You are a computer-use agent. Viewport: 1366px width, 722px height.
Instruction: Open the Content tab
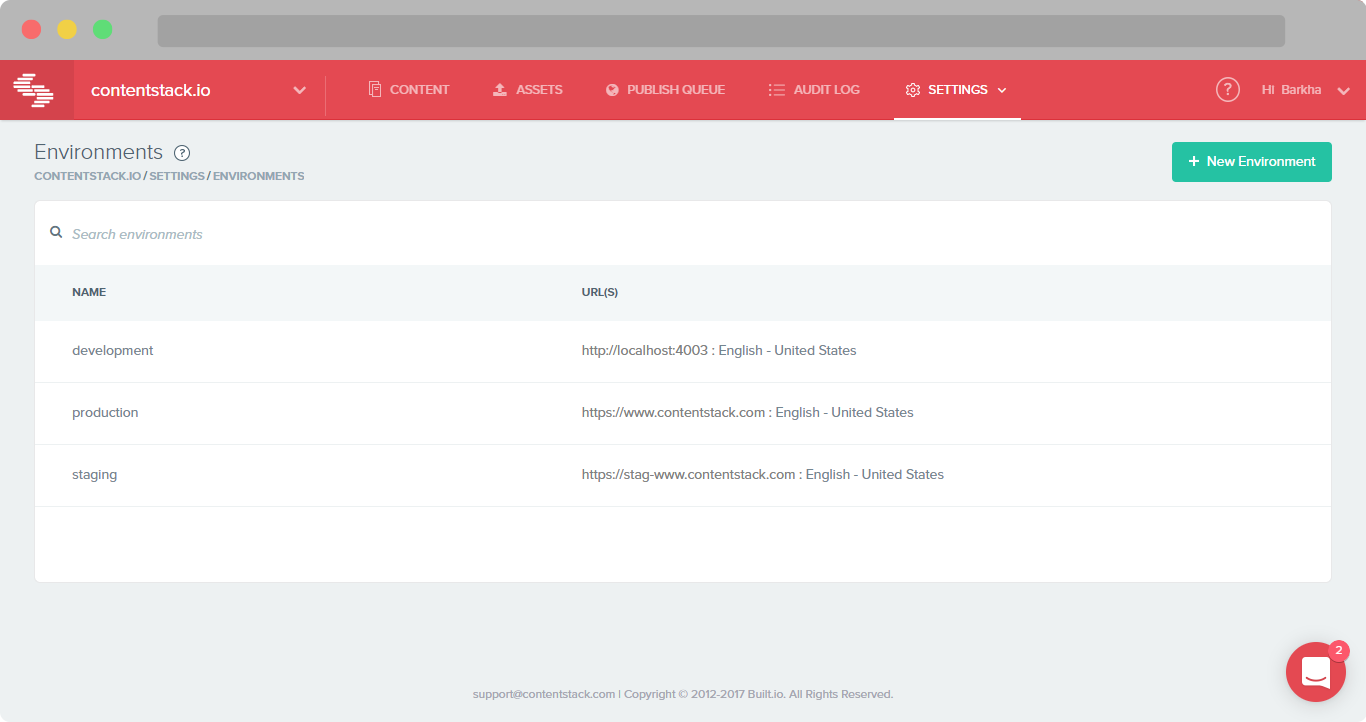click(x=409, y=90)
